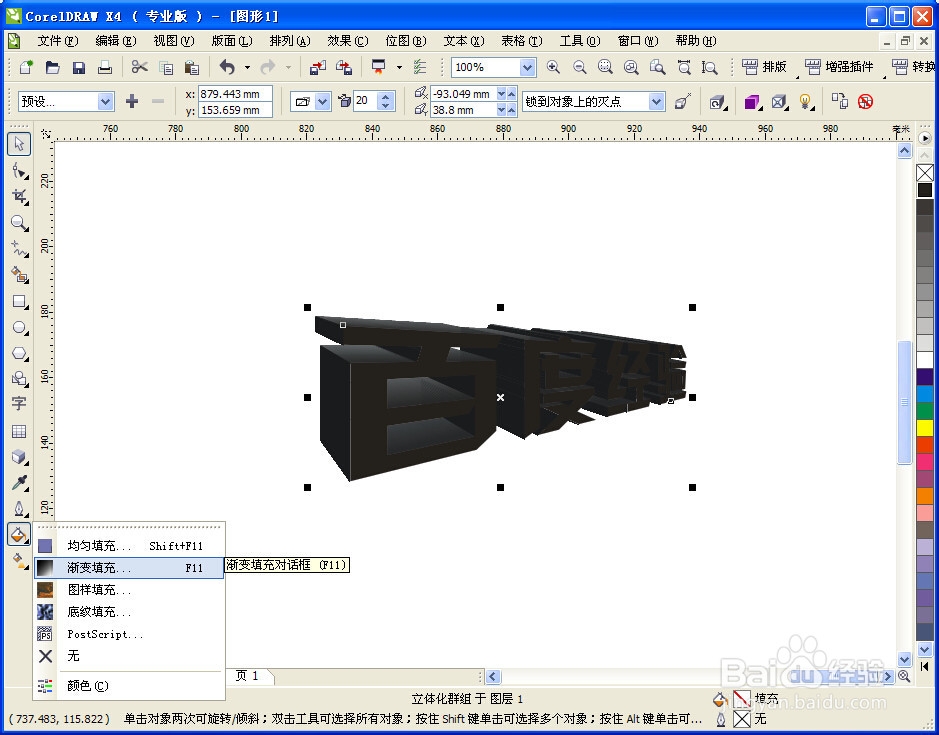Pick the yellow swatch in color palette

(925, 428)
